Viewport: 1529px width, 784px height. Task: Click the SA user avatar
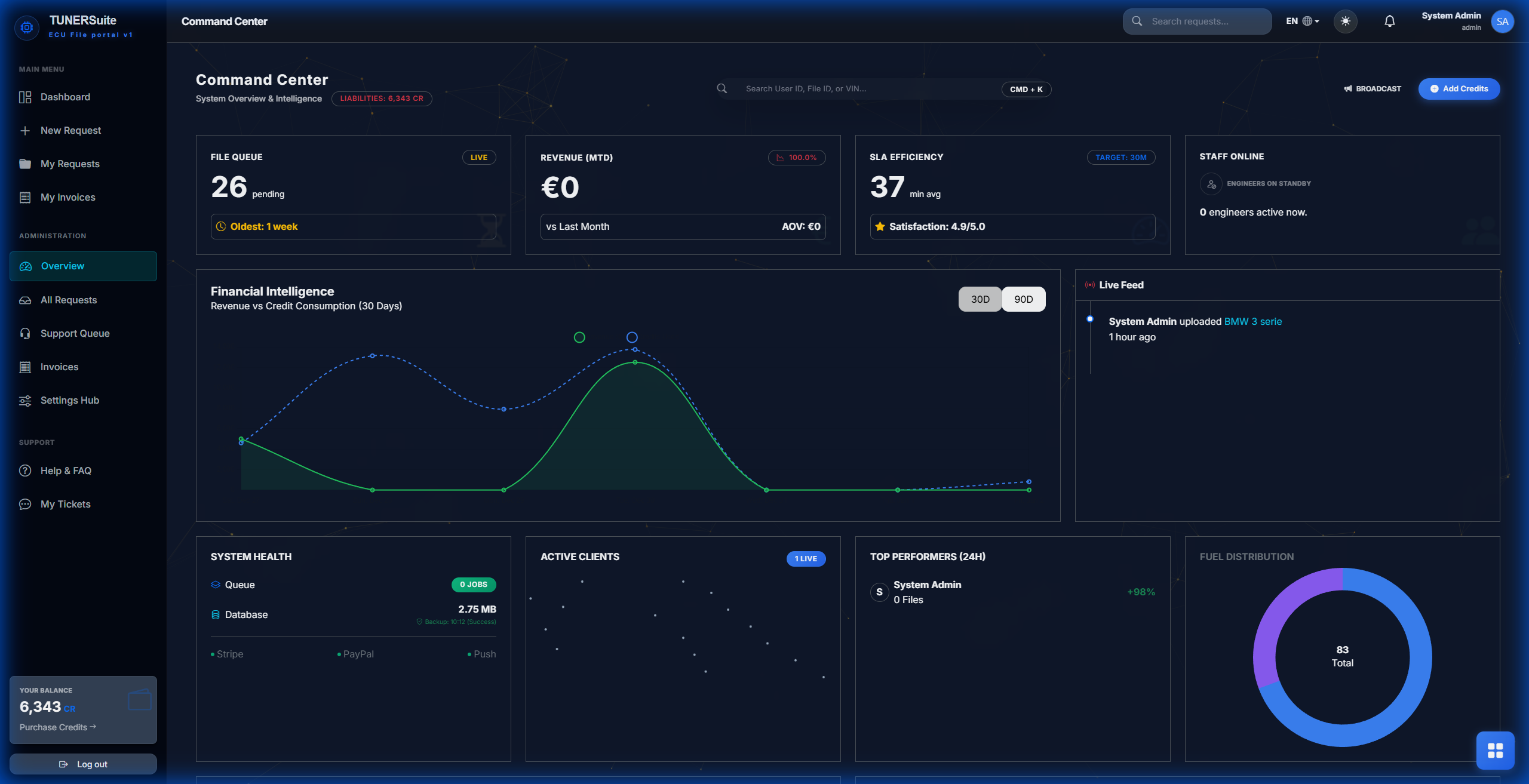point(1502,21)
